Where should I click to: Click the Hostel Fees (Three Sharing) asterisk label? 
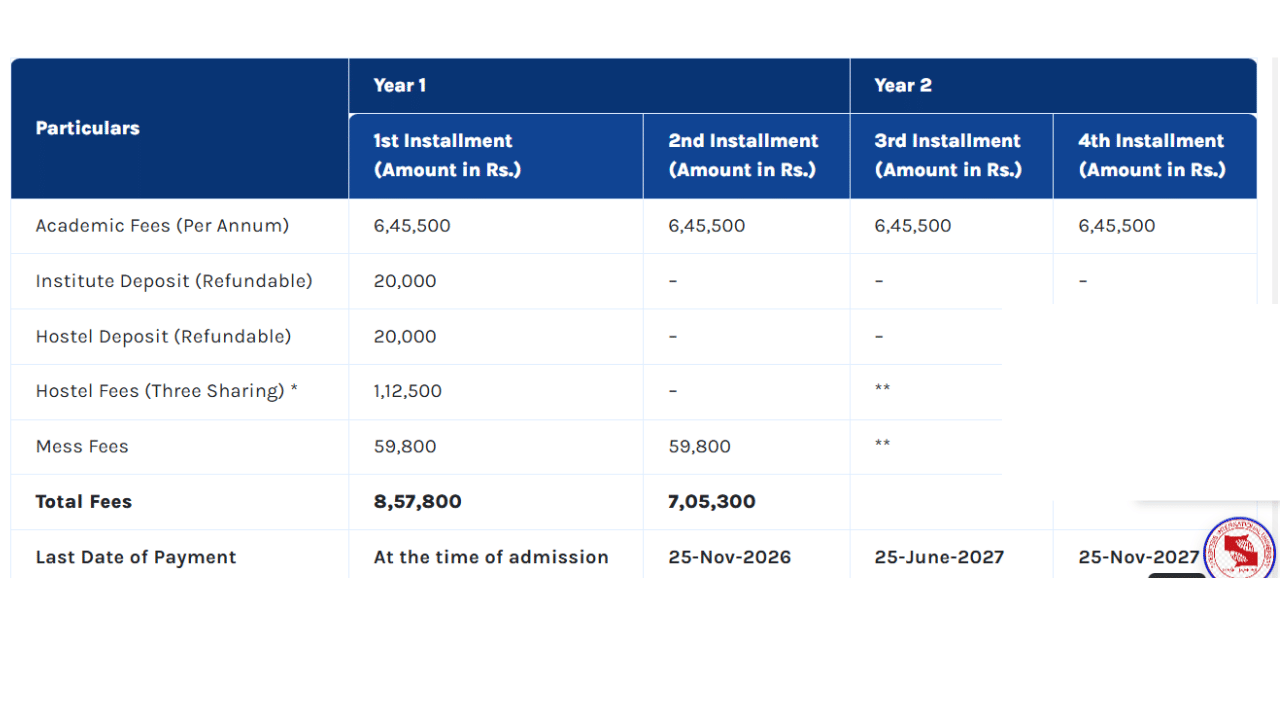166,391
